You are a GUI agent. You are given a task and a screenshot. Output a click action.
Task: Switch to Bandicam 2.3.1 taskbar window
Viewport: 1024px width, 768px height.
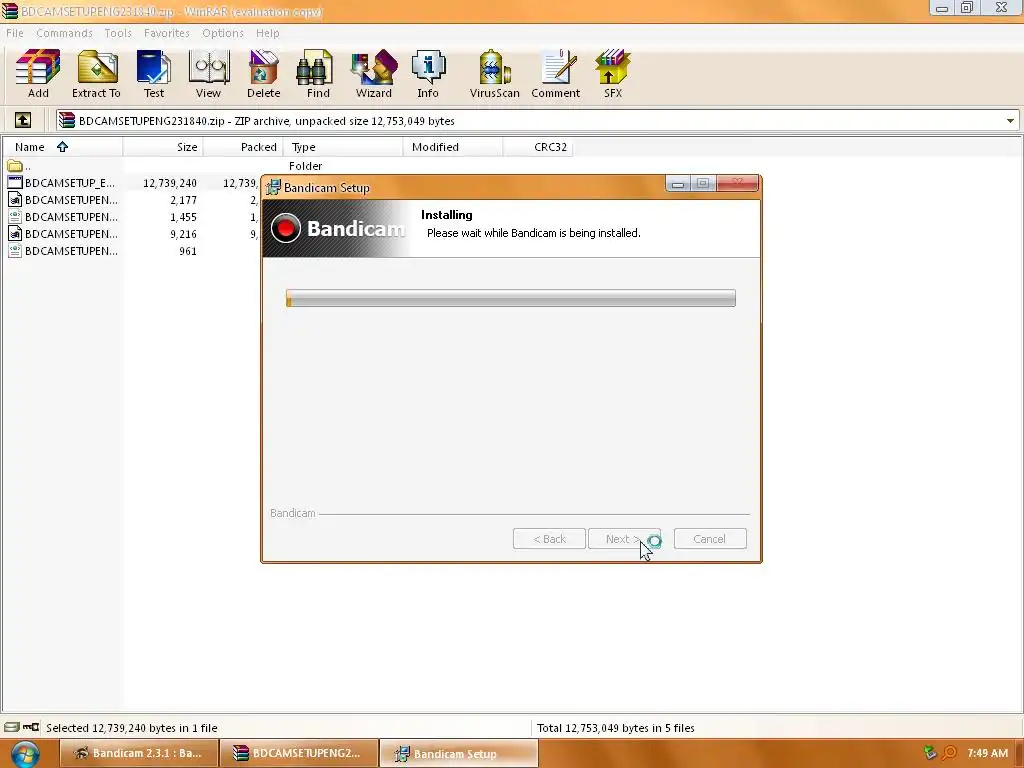click(138, 753)
